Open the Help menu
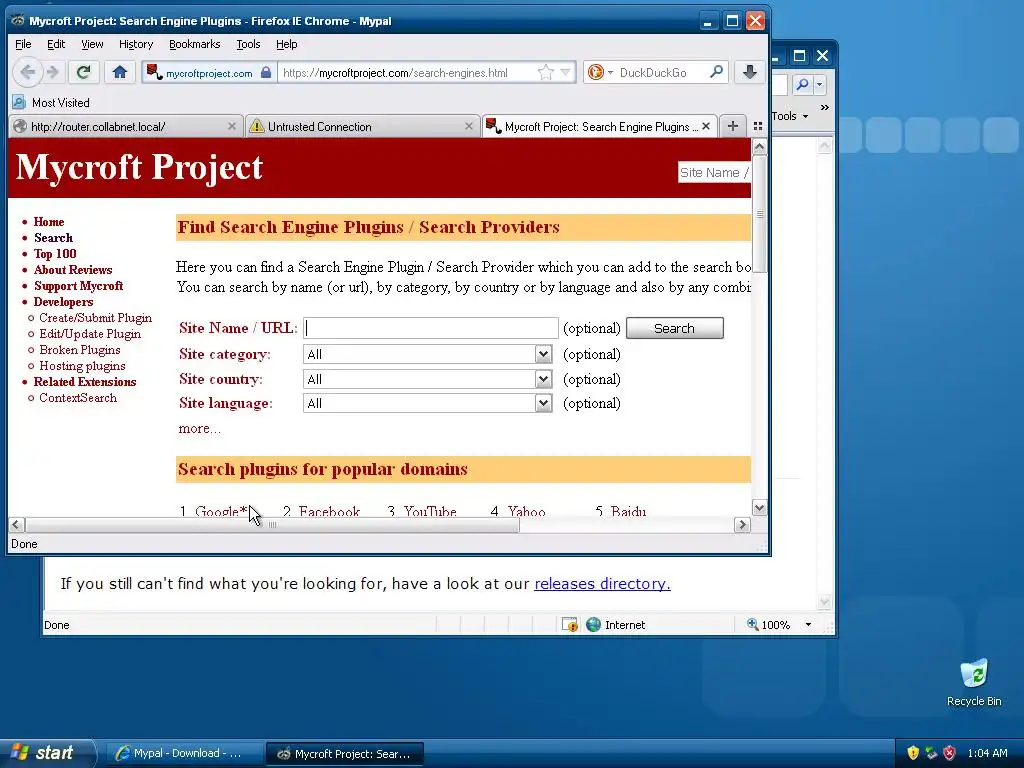 287,44
